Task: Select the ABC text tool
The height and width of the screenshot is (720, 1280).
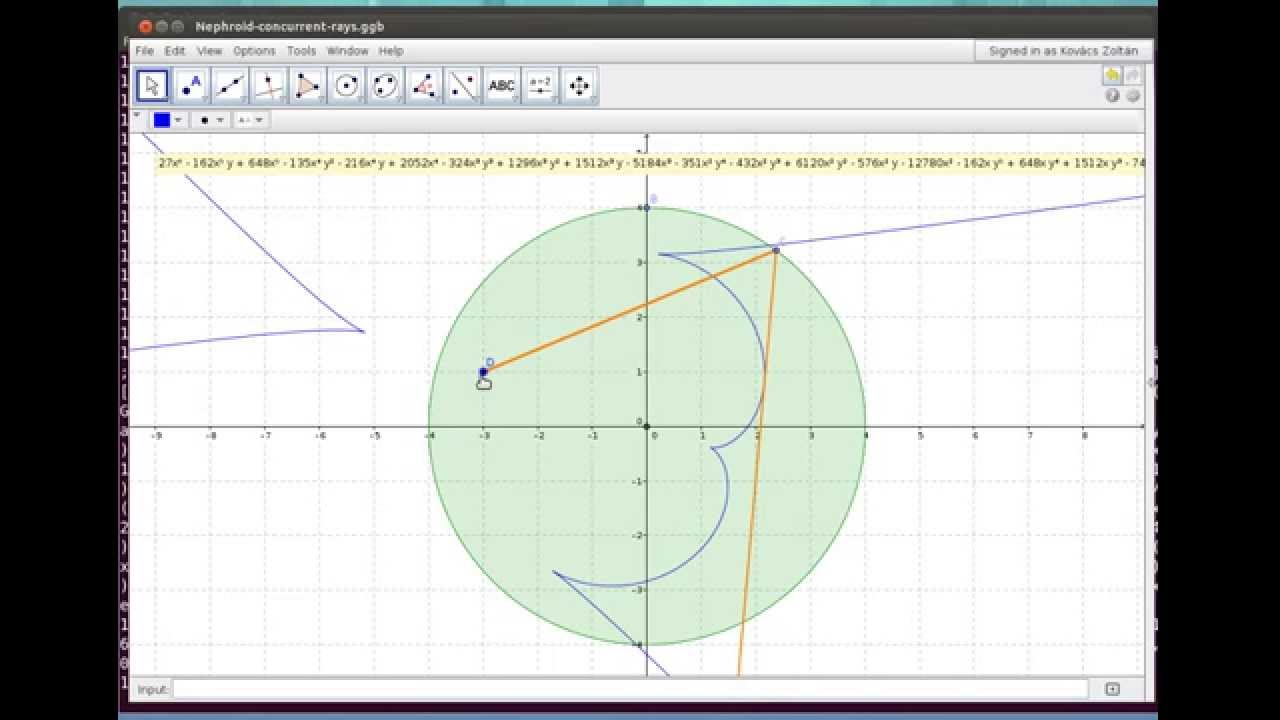Action: pos(502,86)
